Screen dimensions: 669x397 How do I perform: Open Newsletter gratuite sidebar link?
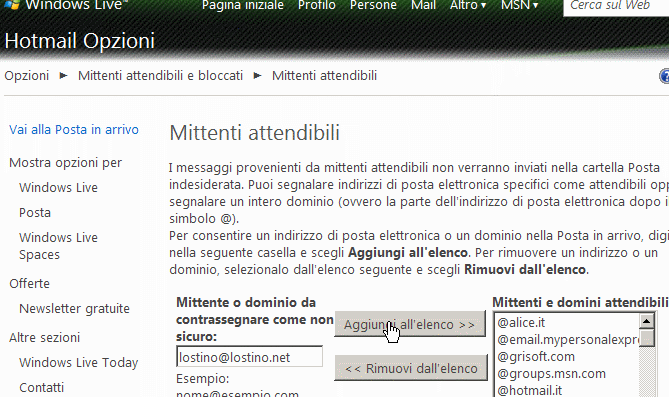74,308
